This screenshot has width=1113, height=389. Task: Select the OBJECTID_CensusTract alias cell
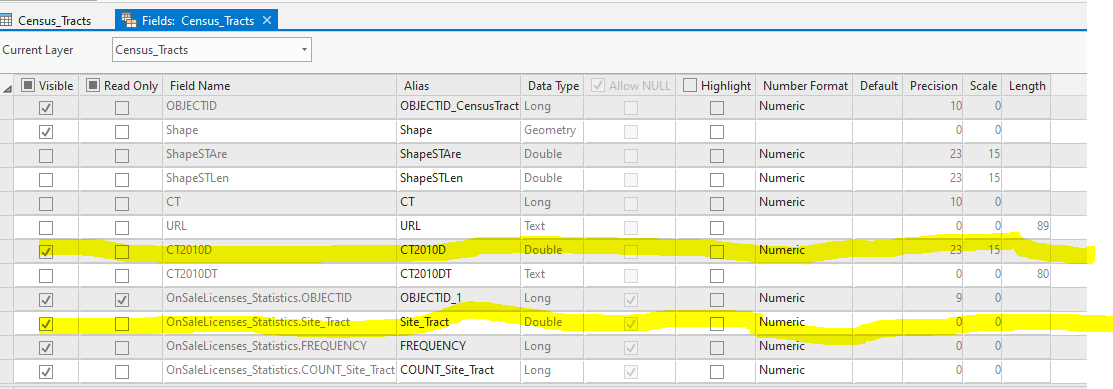pyautogui.click(x=459, y=106)
